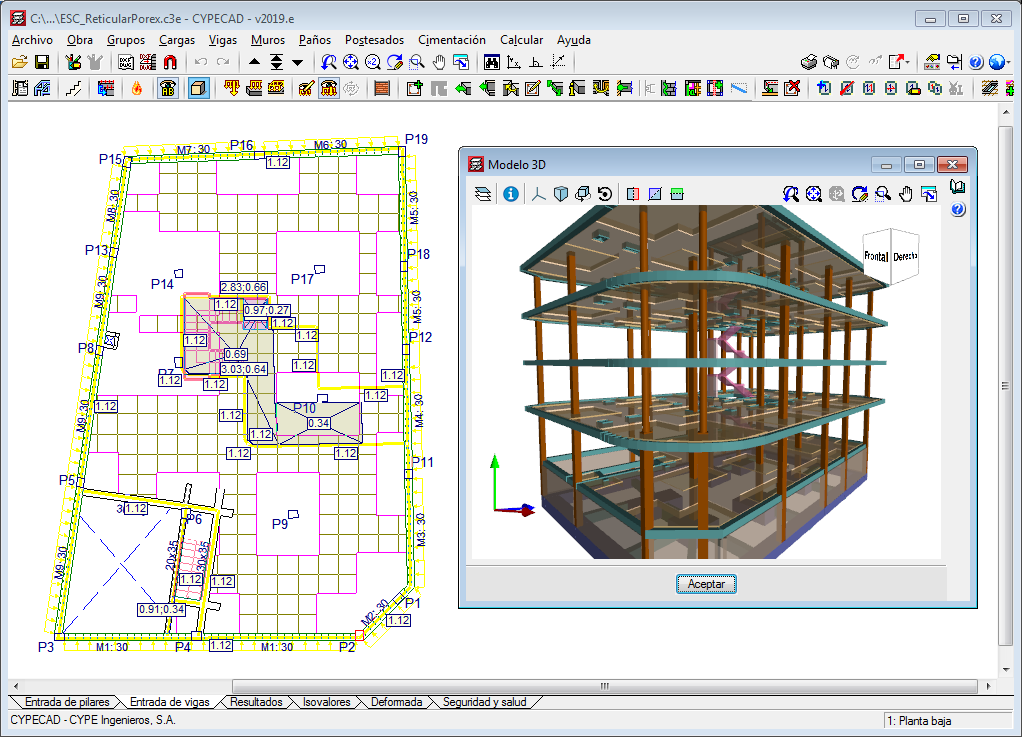Click the info icon in Modelo 3D

tap(511, 194)
